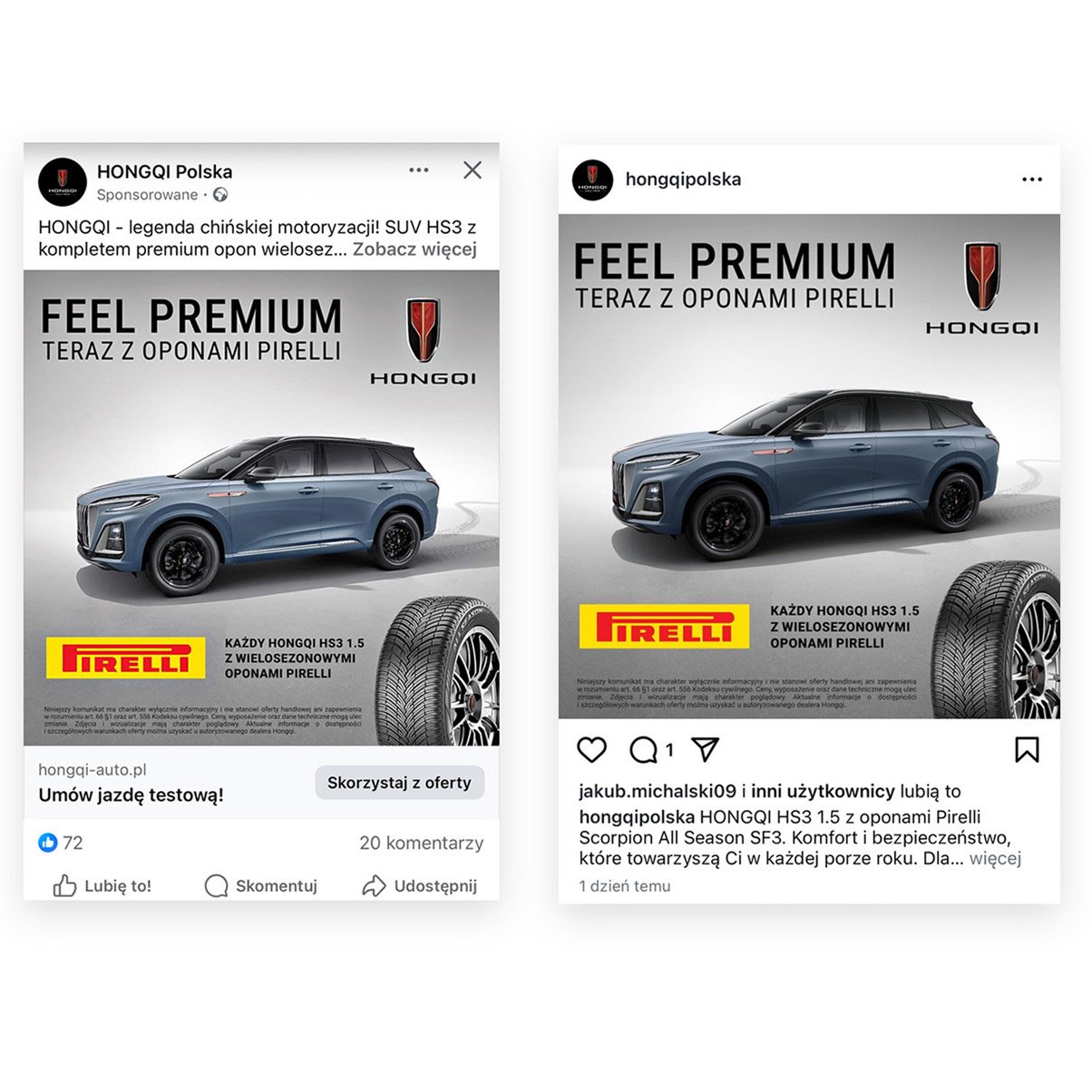Open the hongqipolska username at the top
1092x1092 pixels.
pos(683,180)
